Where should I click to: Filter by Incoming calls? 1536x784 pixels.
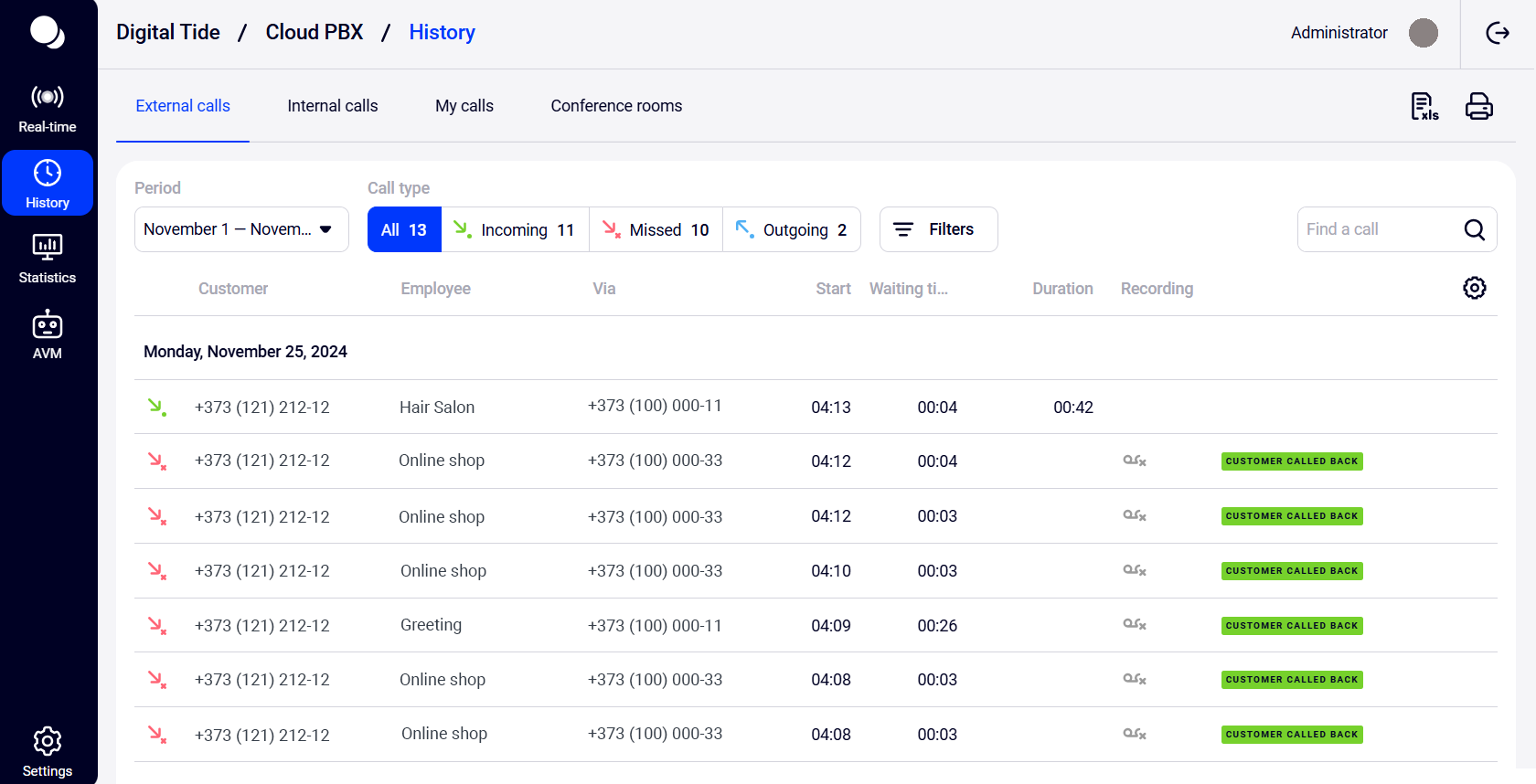point(515,229)
